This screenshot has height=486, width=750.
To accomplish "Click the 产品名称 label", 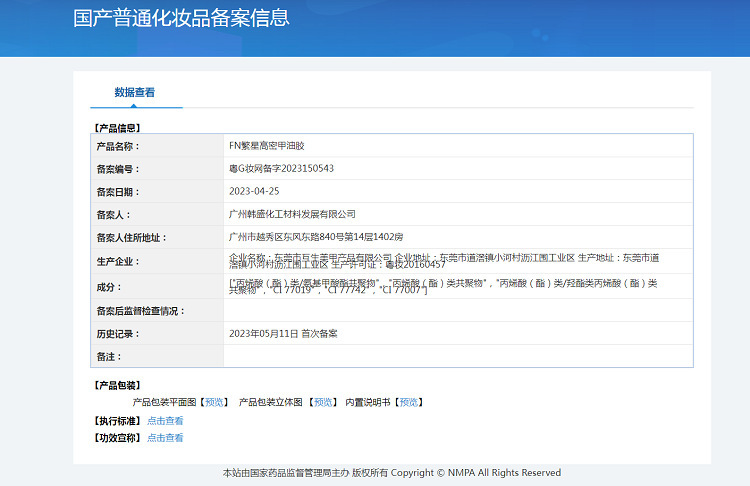I will (x=118, y=146).
